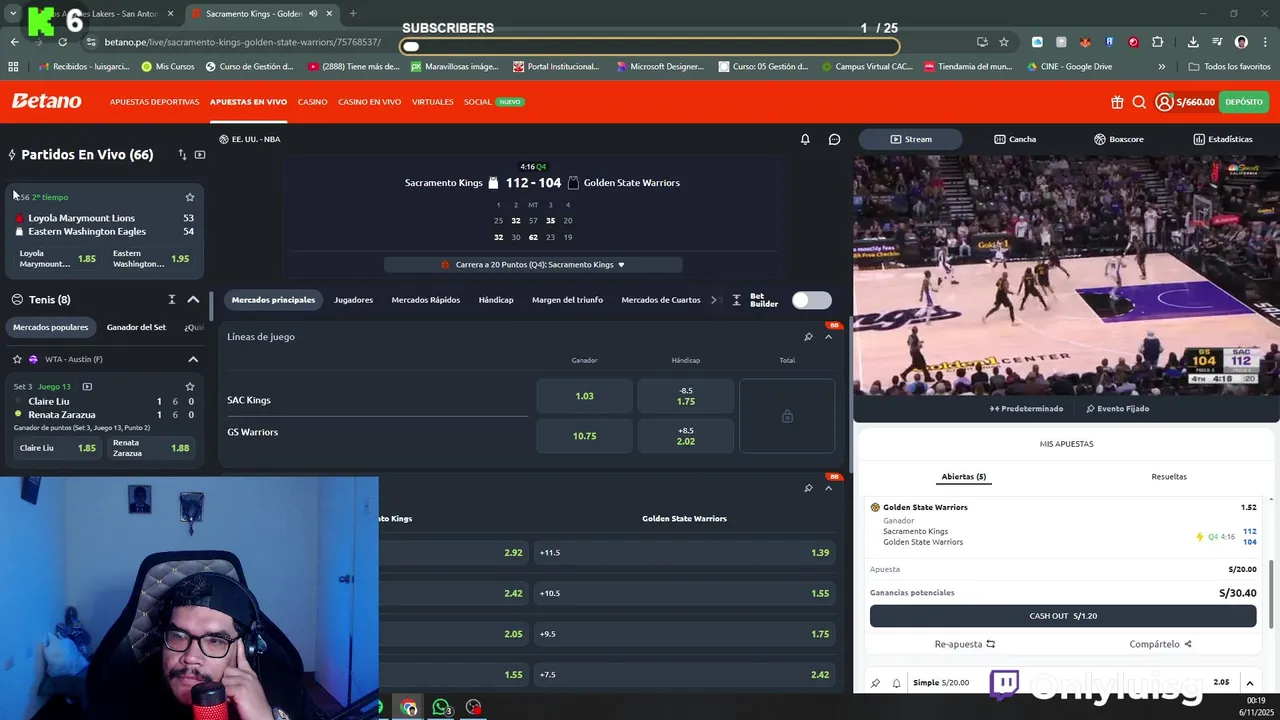Viewport: 1280px width, 720px height.
Task: Select GS Warriors +8.5 handicap 2.02
Action: (685, 436)
